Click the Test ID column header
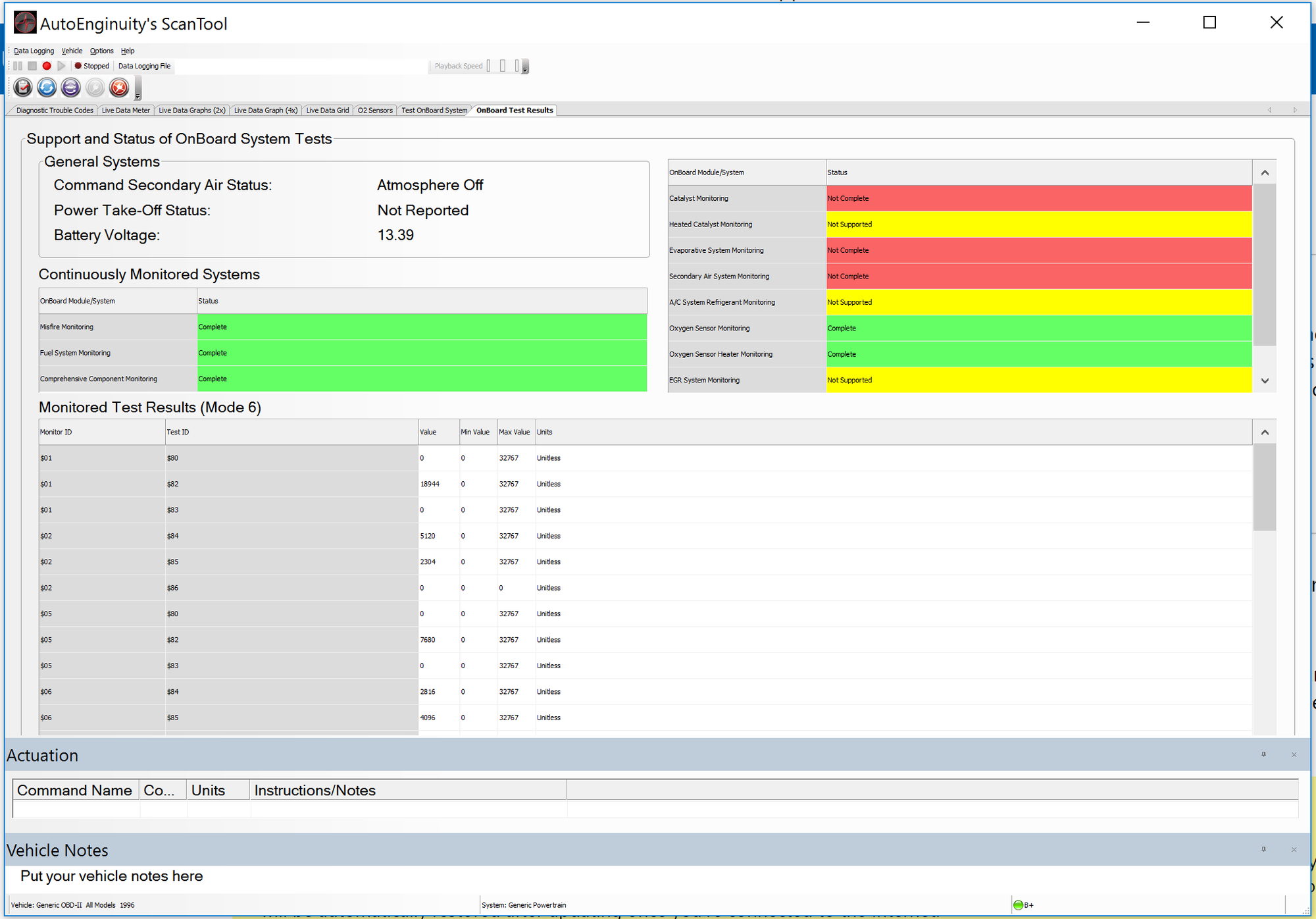 [x=178, y=432]
